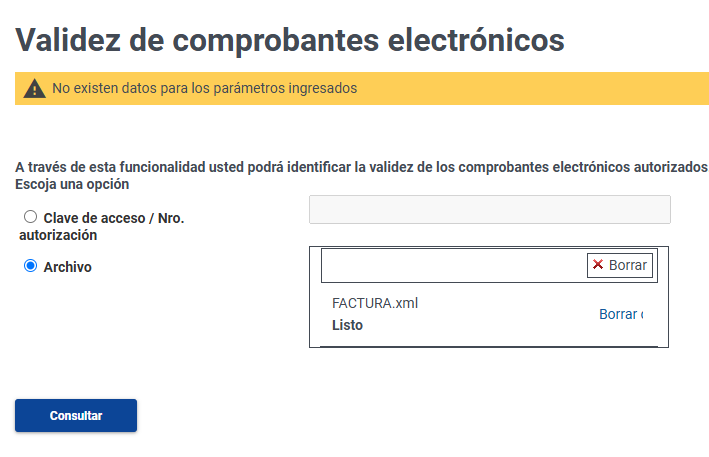The height and width of the screenshot is (457, 709).
Task: Select the Archivo radio button
Action: point(30,266)
